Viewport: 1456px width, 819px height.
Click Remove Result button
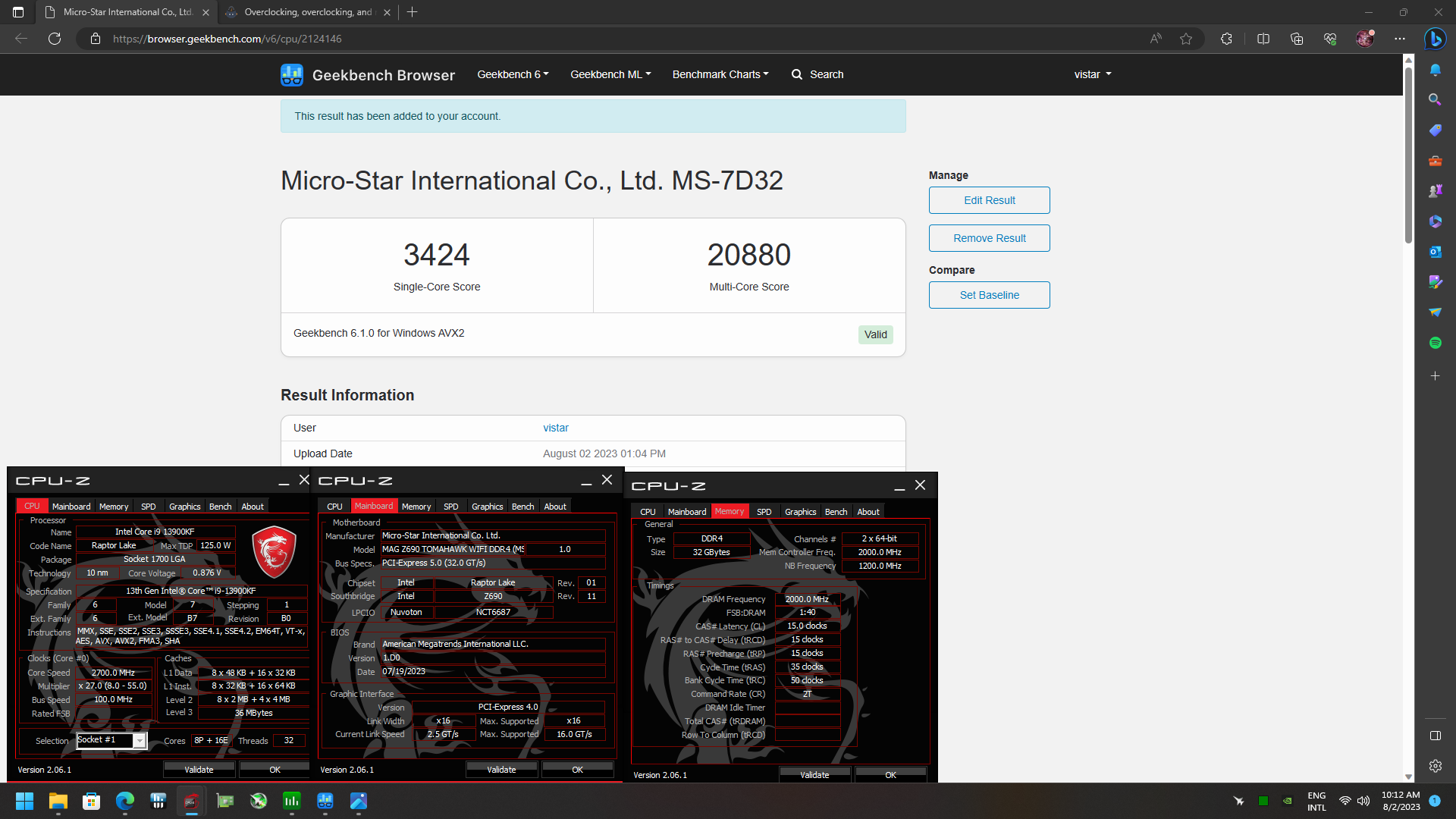989,238
